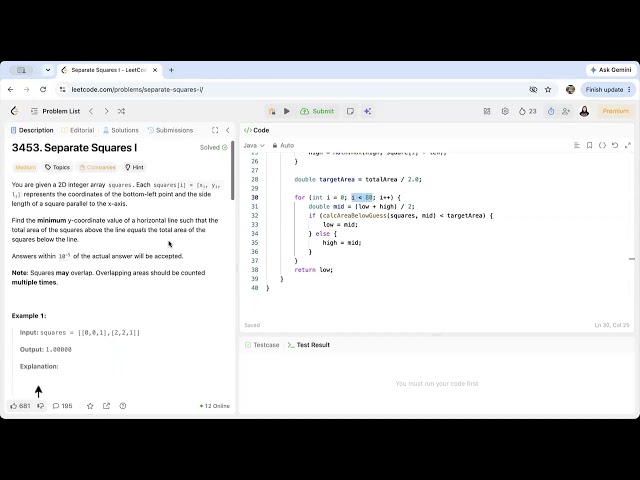Click the LeetCode logo icon
This screenshot has width=640, height=480.
15,111
